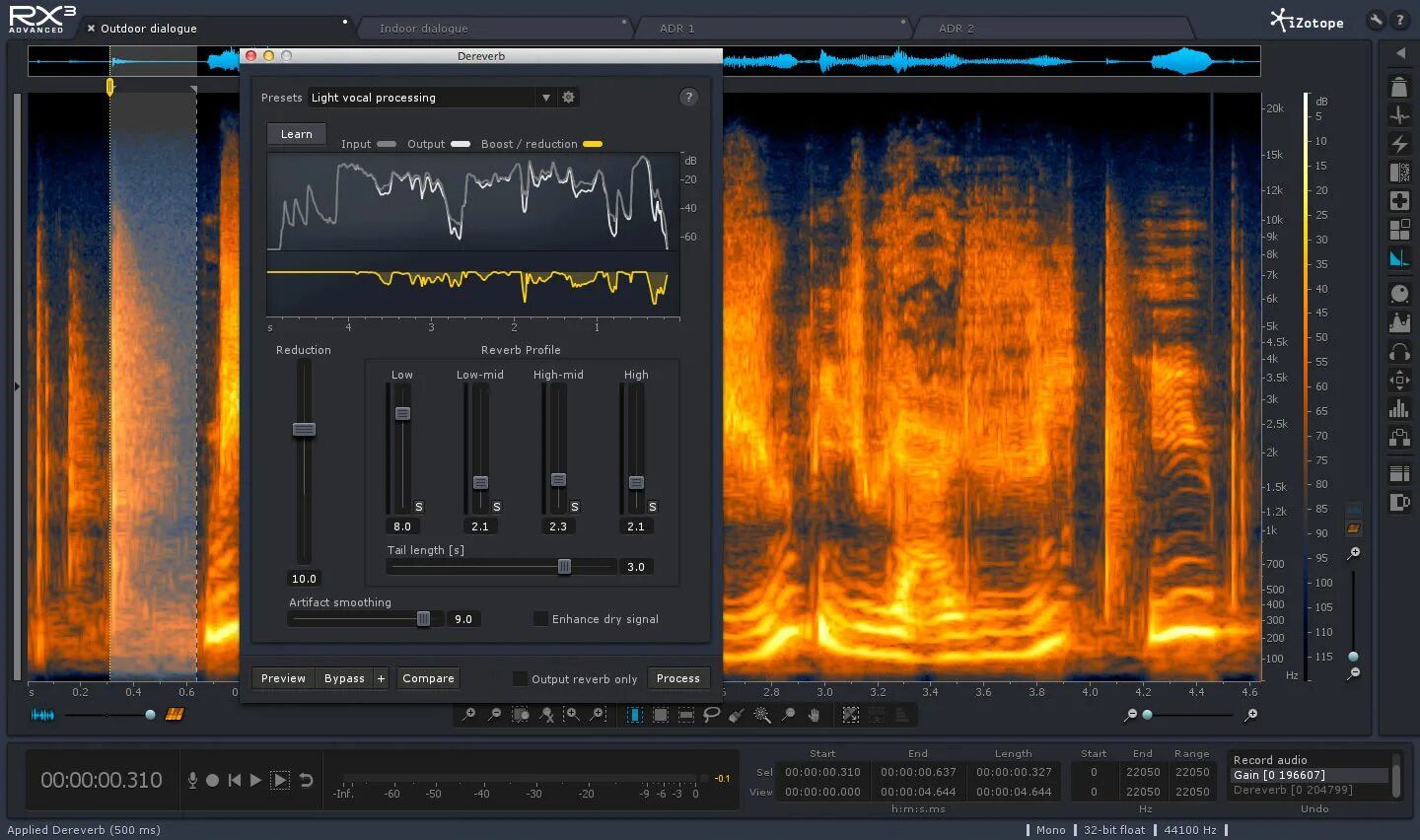Select the time-frequency selection tool
Image resolution: width=1420 pixels, height=840 pixels.
(661, 715)
